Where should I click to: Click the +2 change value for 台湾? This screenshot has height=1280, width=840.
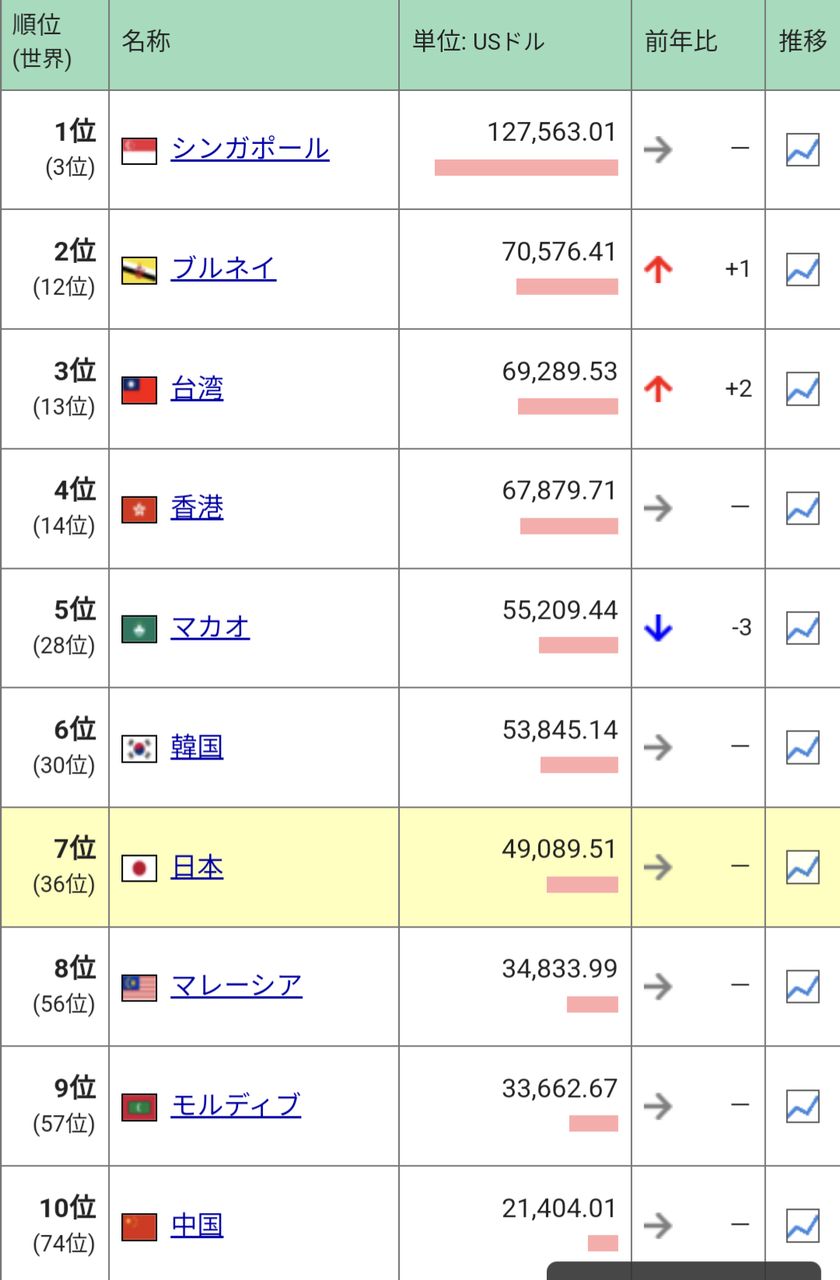pyautogui.click(x=738, y=389)
